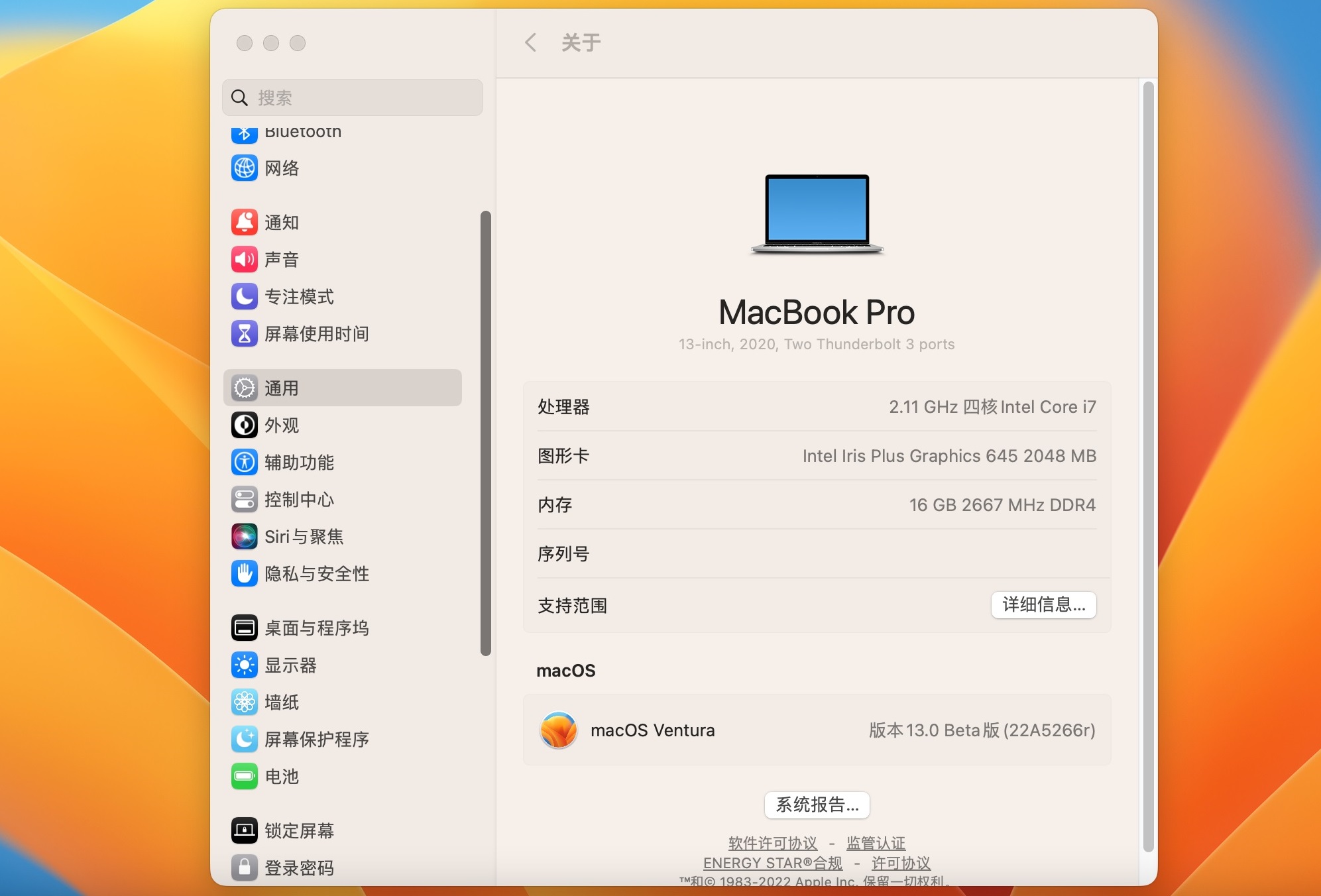Open the 监管认证 link
The image size is (1321, 896).
click(x=876, y=843)
